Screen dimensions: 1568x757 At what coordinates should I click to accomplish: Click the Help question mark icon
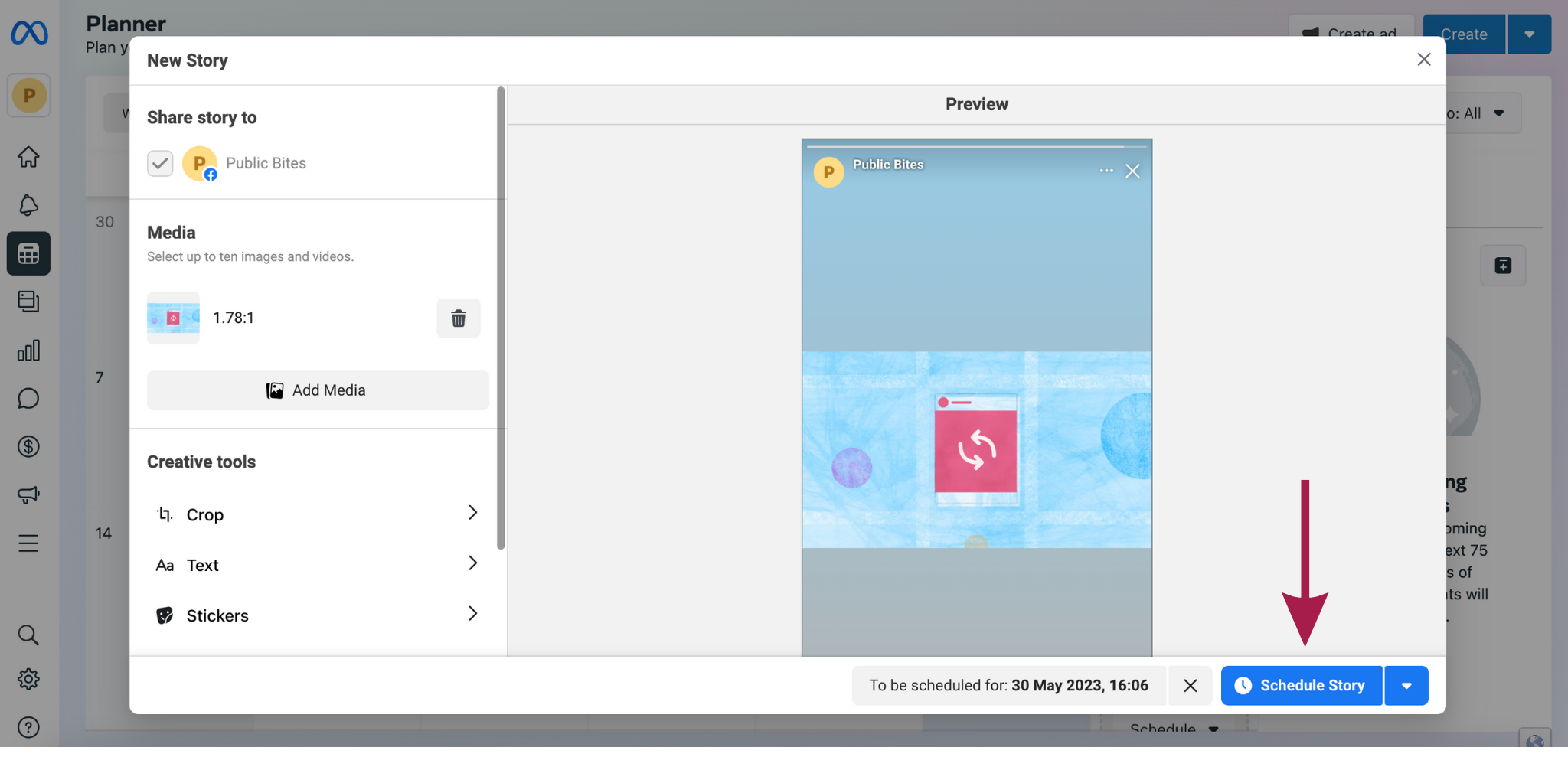28,727
